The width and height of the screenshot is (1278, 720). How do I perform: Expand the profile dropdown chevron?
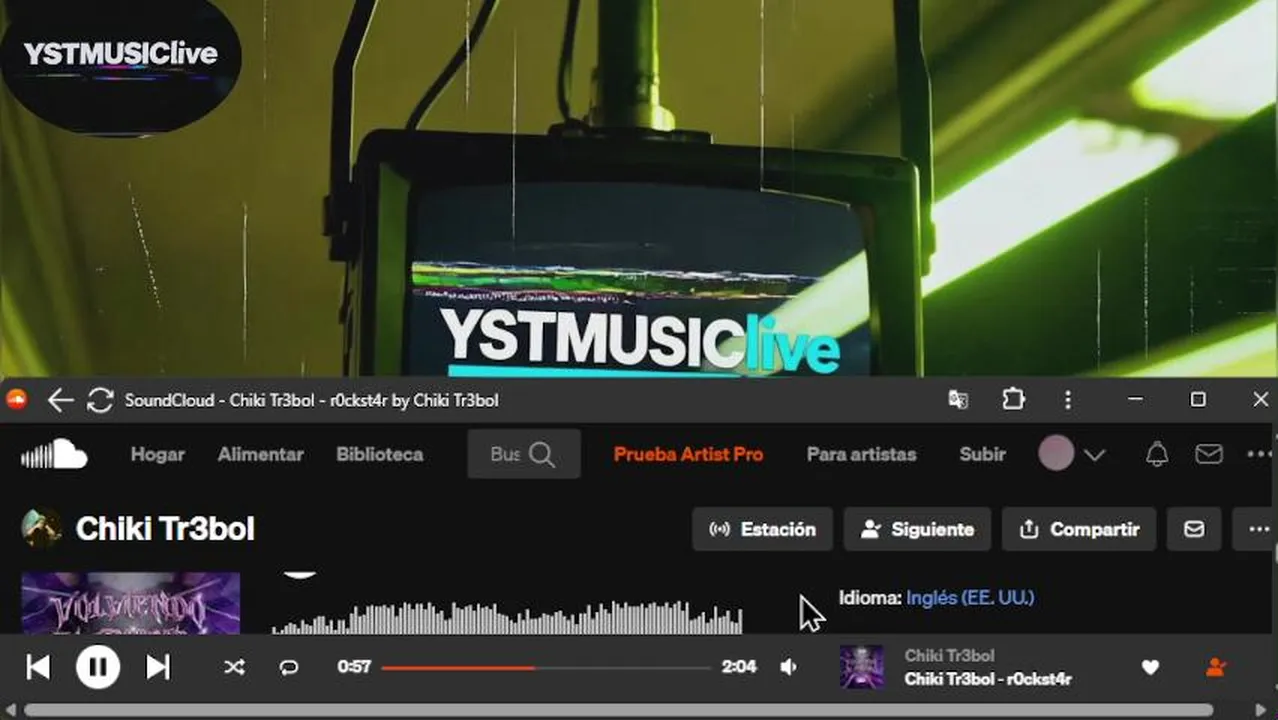[1094, 455]
